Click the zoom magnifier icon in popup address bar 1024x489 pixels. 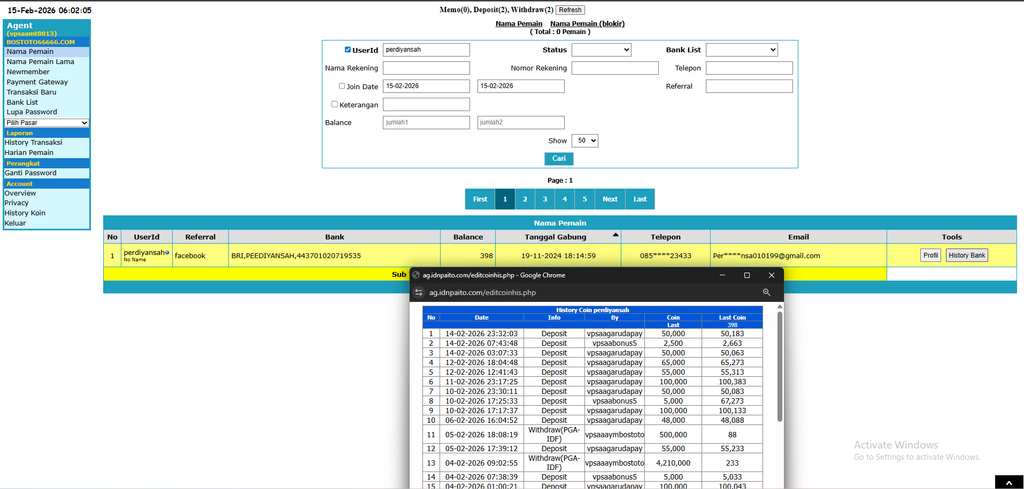click(766, 293)
